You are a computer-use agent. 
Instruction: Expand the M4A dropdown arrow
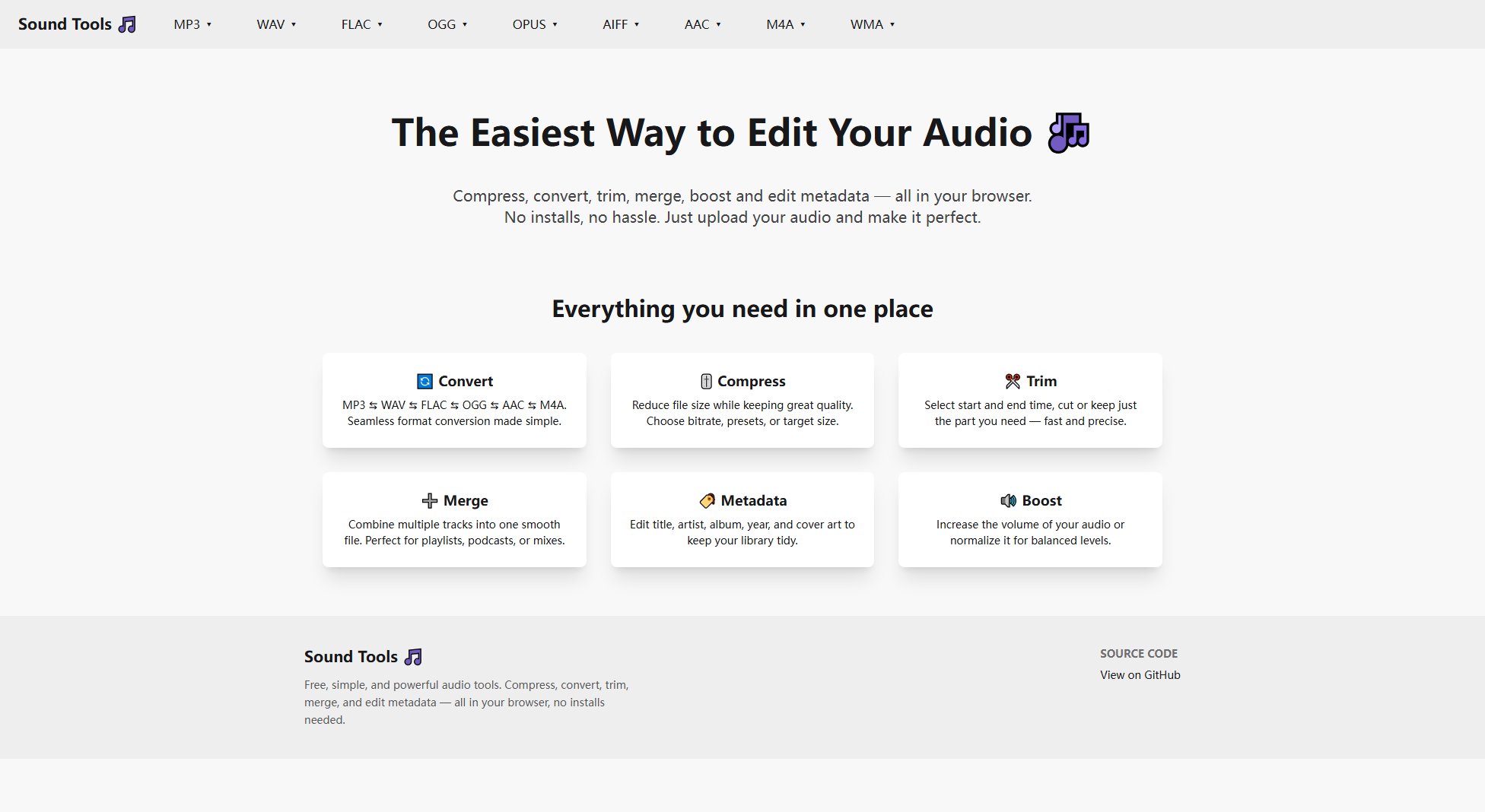(803, 24)
